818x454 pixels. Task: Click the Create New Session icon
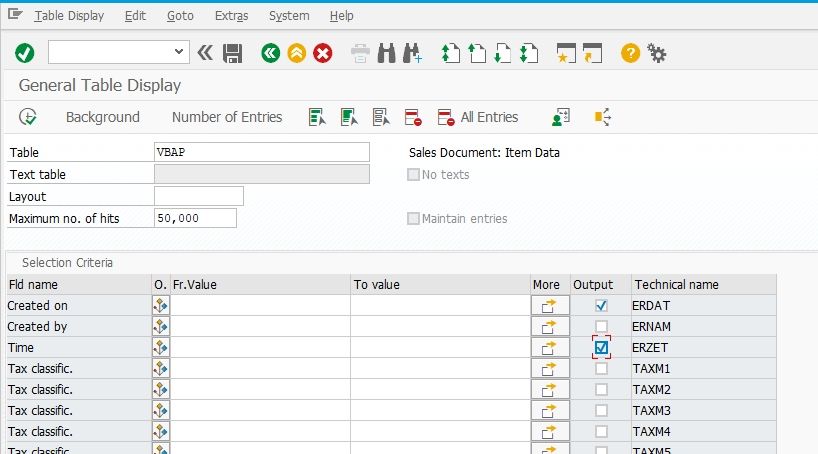point(566,53)
